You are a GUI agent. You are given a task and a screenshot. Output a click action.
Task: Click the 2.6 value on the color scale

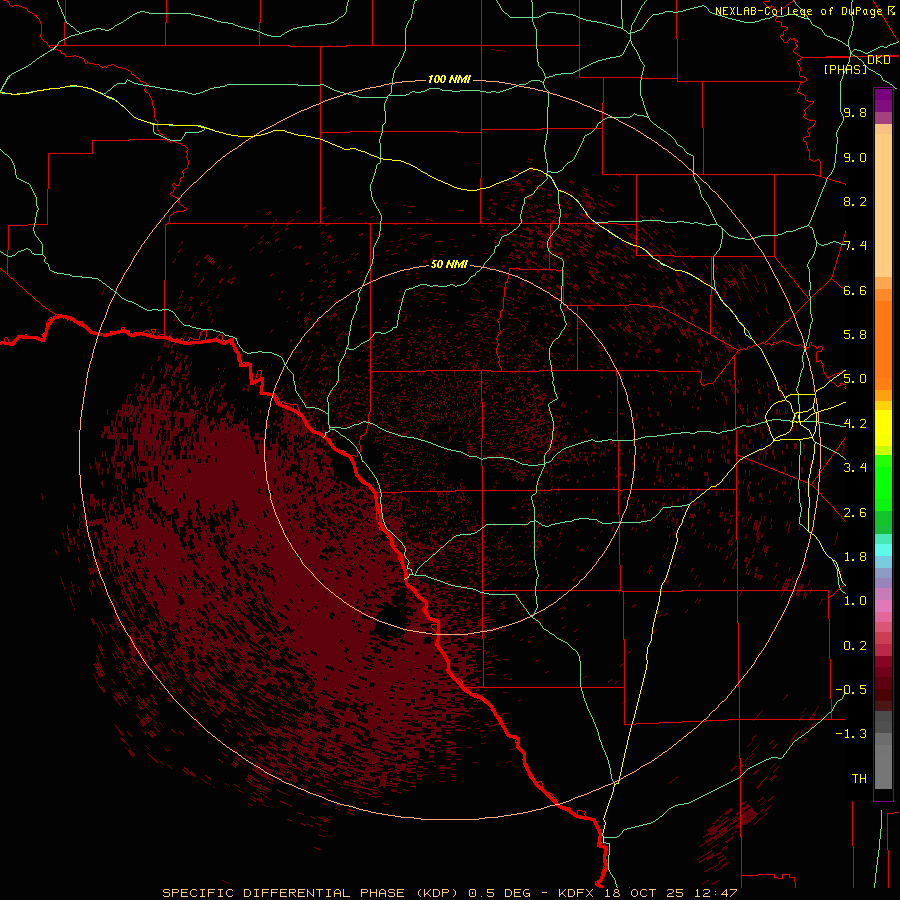[855, 513]
